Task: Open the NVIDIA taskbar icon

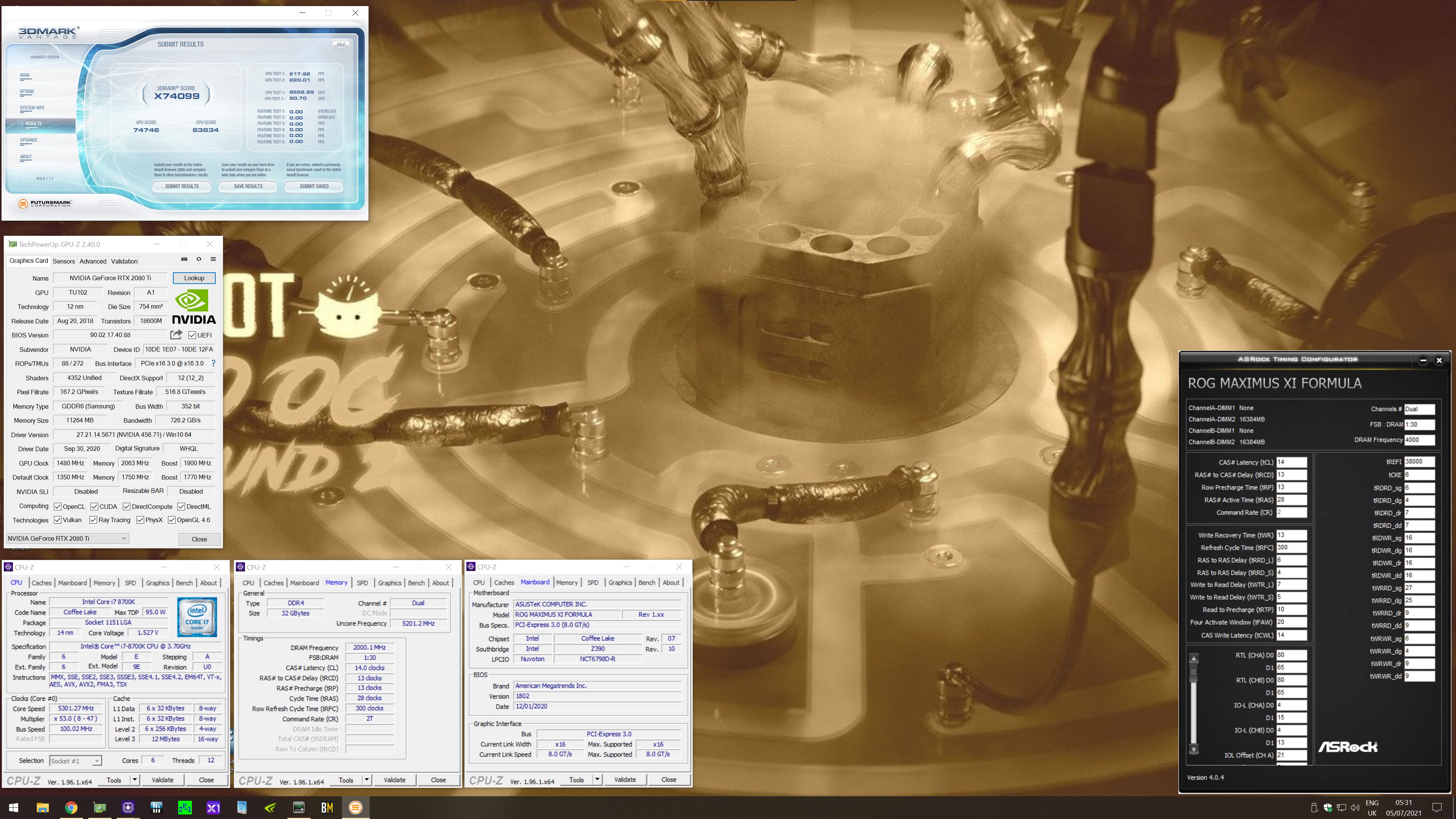Action: tap(270, 808)
